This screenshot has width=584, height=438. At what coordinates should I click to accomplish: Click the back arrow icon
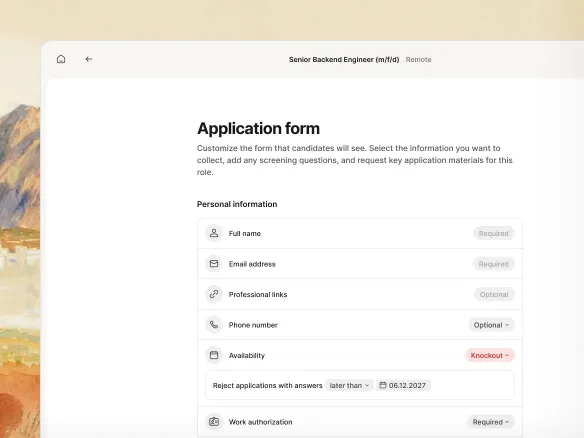tap(89, 59)
